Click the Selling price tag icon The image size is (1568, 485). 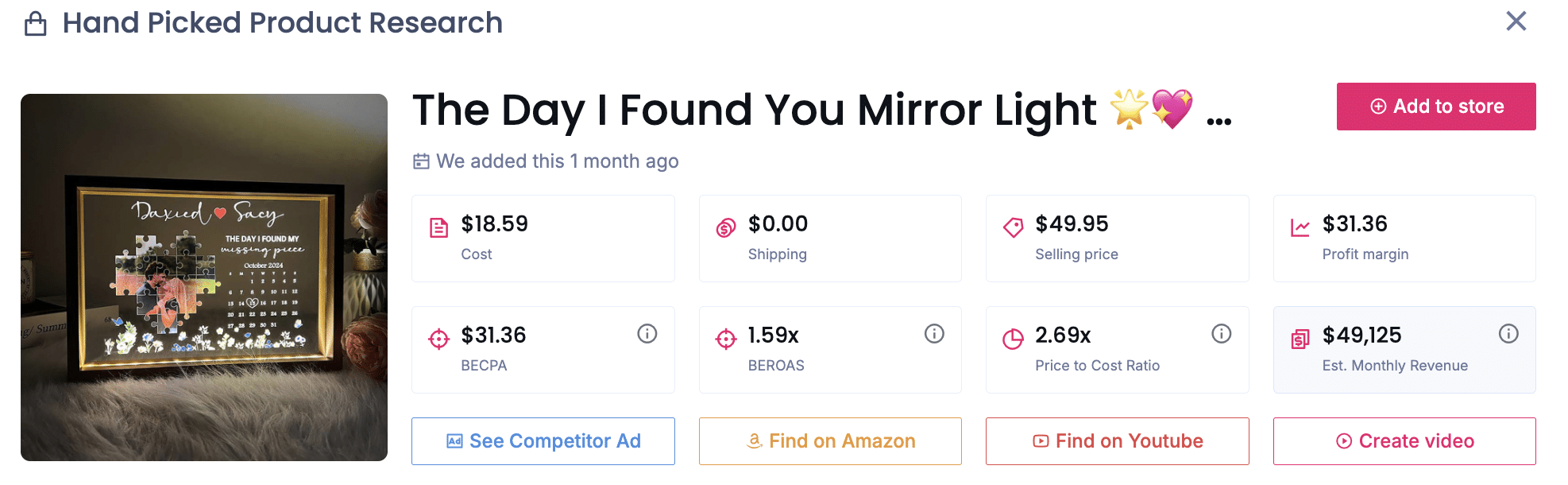coord(1013,227)
